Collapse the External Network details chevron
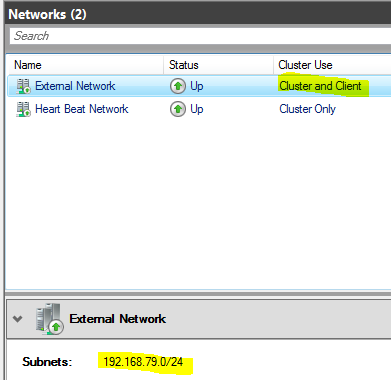The image size is (391, 380). [x=18, y=319]
